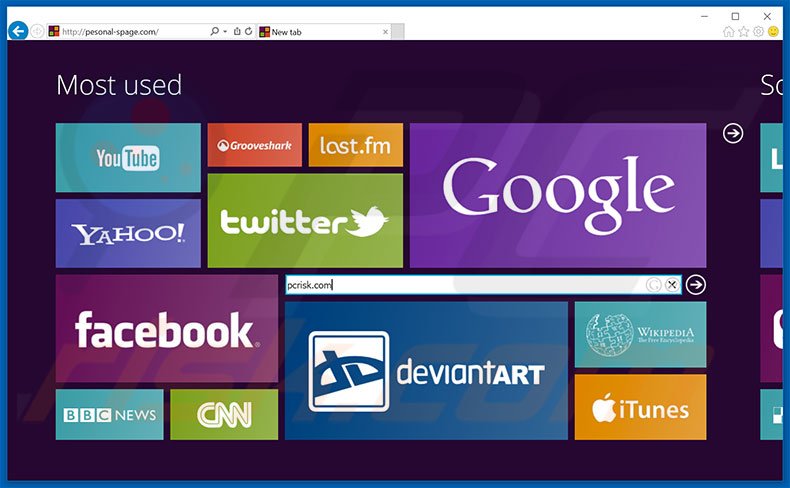Open the twitter tile
Image resolution: width=790 pixels, height=488 pixels.
(305, 221)
